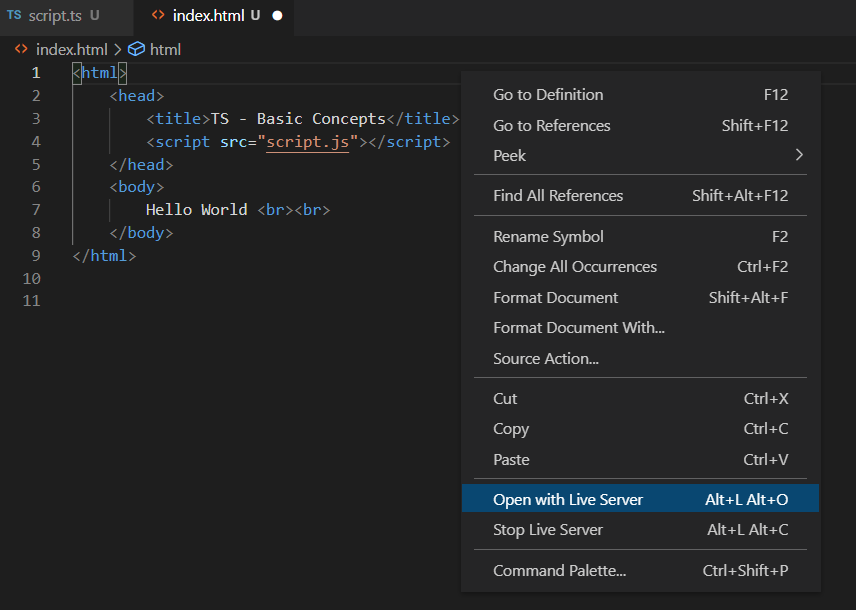Click the script.js link in the code
Image resolution: width=856 pixels, height=610 pixels.
[x=308, y=142]
